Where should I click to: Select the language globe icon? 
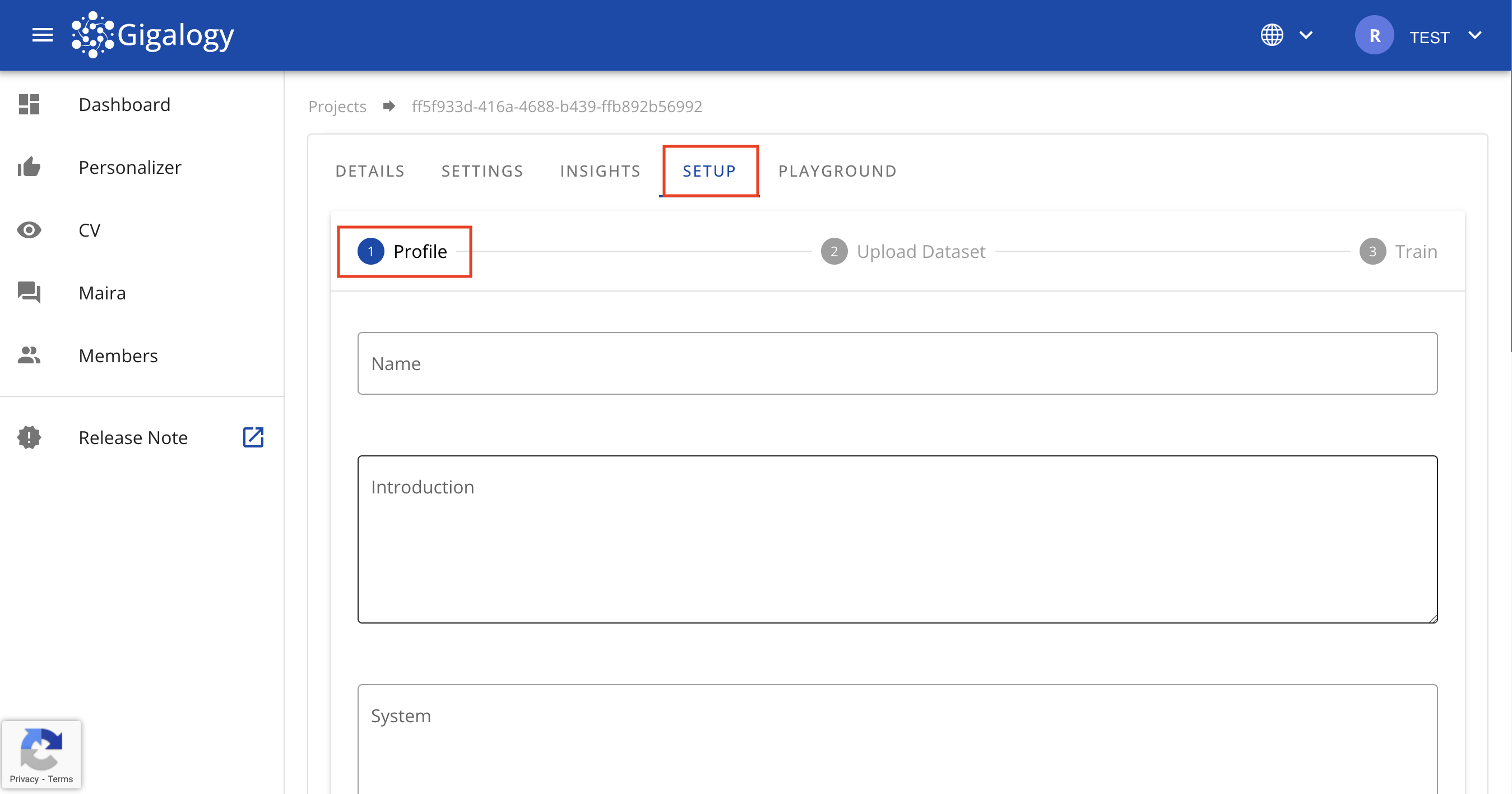click(1272, 35)
